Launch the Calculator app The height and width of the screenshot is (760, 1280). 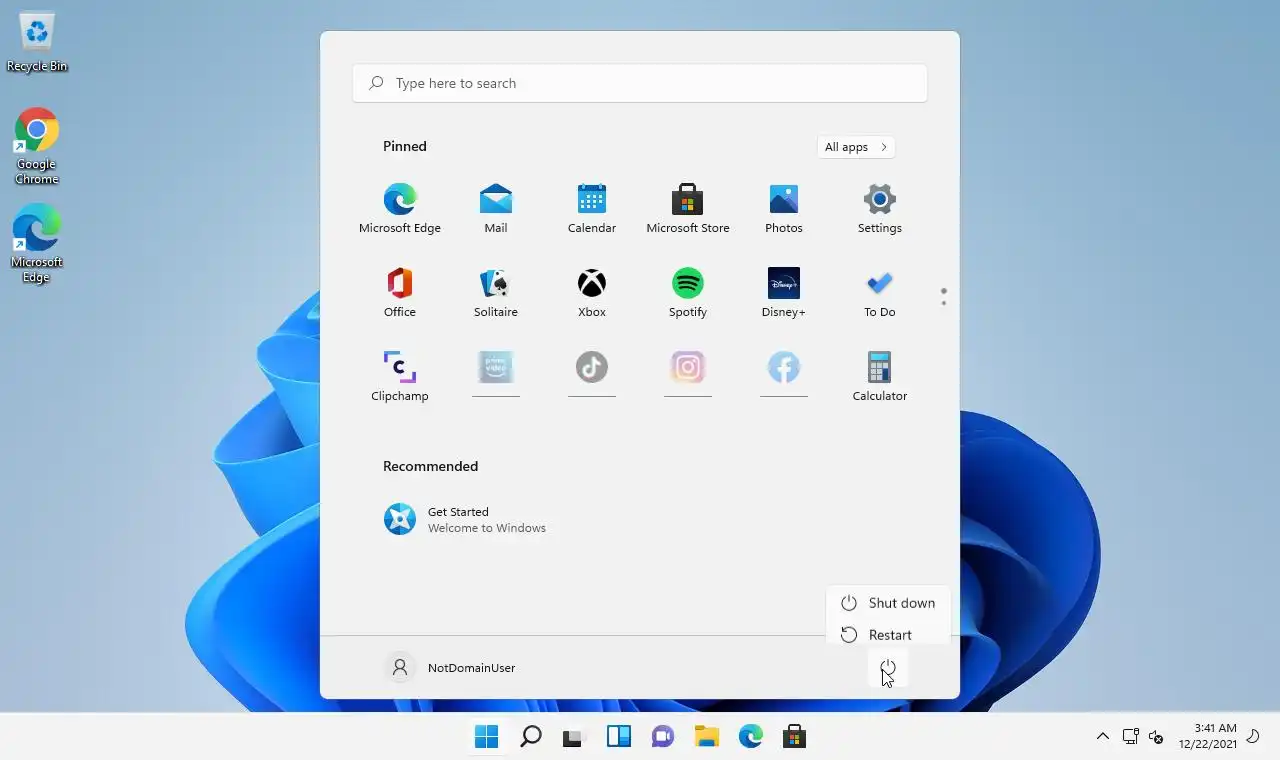pyautogui.click(x=880, y=377)
